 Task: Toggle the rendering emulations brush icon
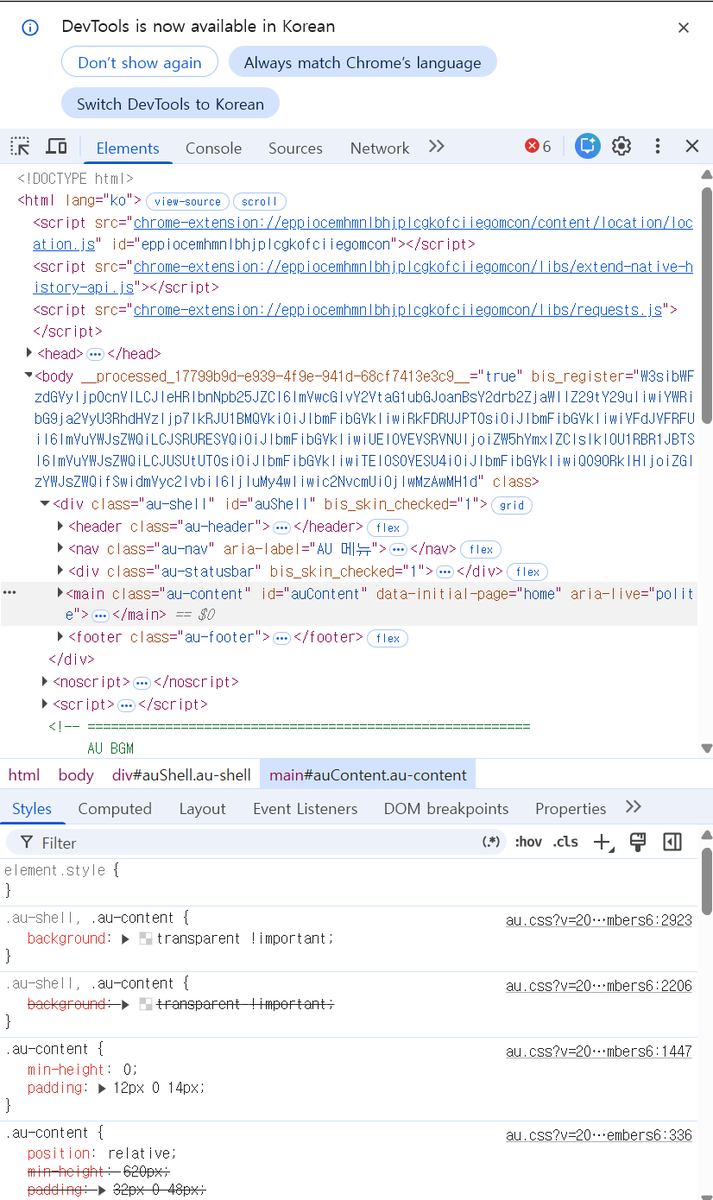(x=637, y=842)
